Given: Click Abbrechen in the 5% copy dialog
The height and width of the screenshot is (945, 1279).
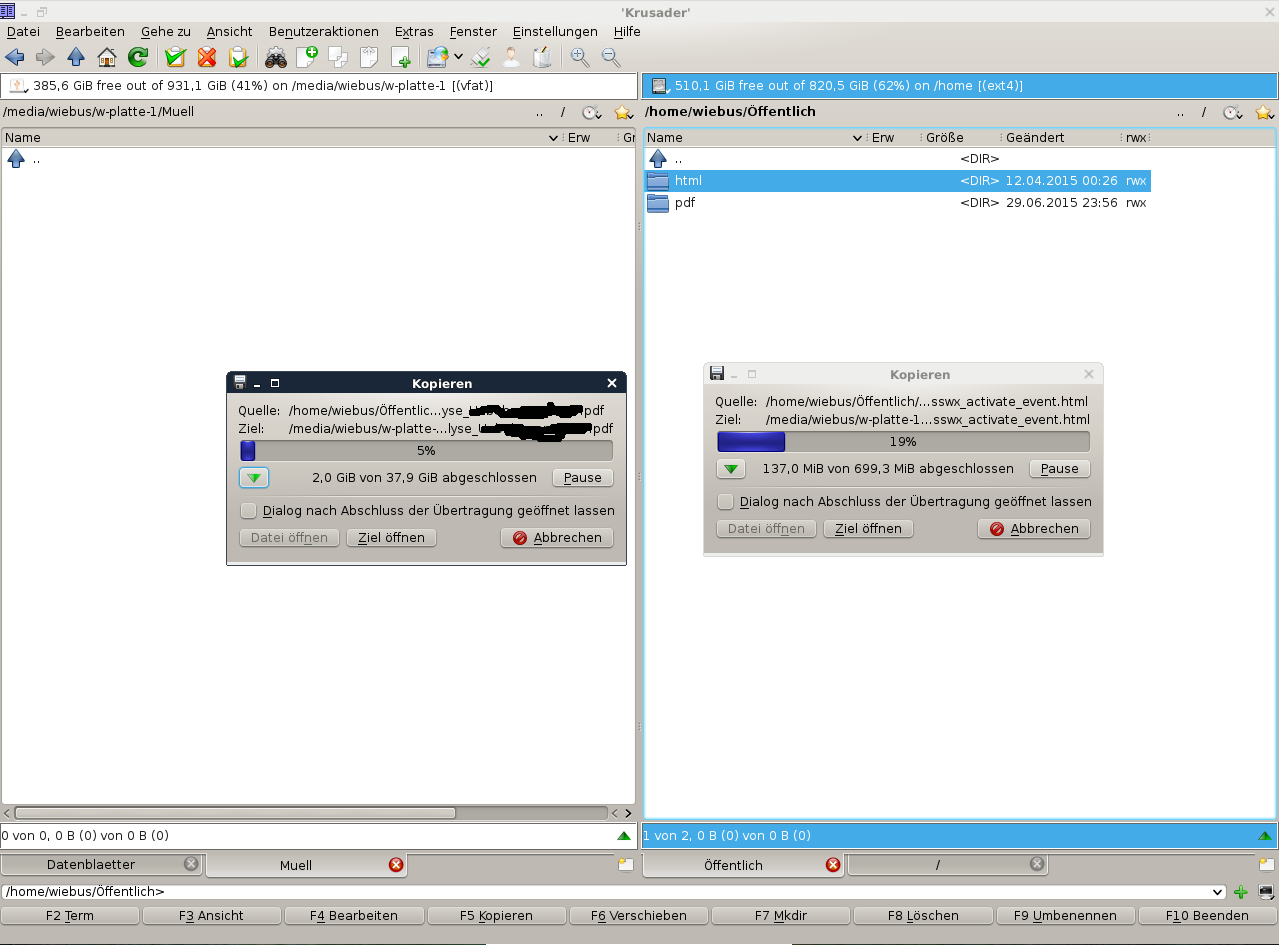Looking at the screenshot, I should [557, 538].
